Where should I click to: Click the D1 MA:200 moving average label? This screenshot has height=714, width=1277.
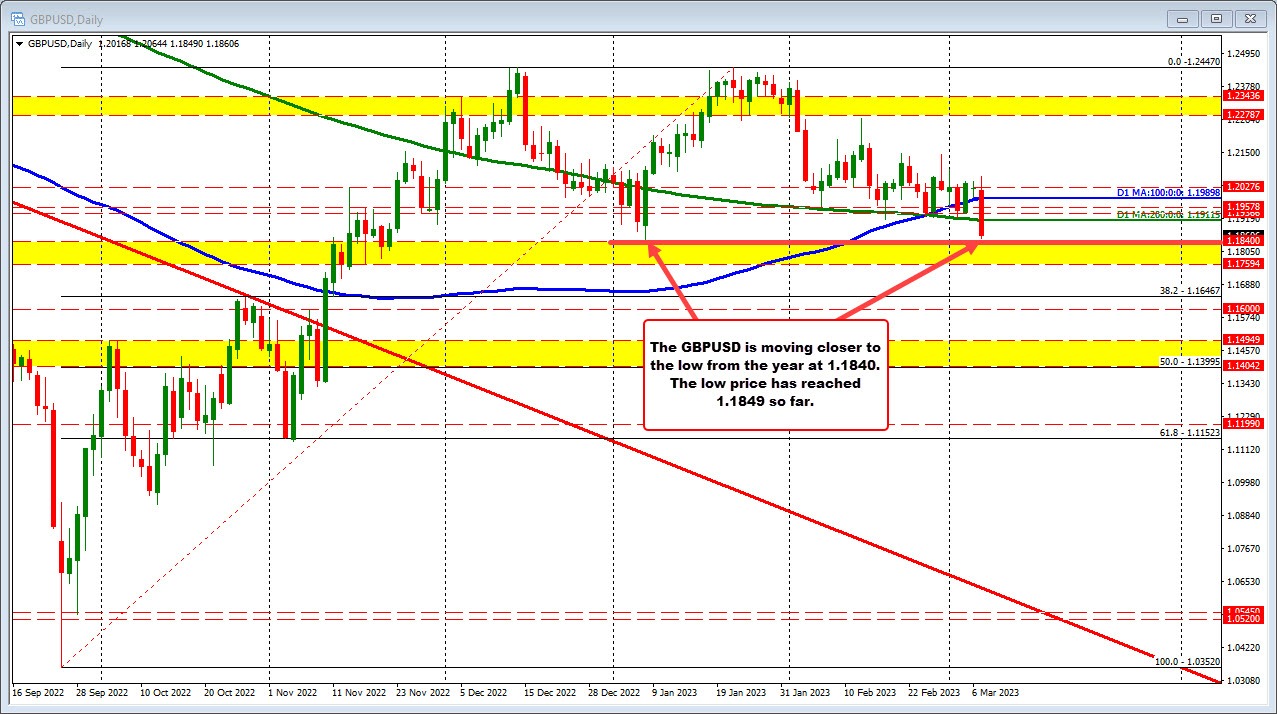(x=1166, y=214)
